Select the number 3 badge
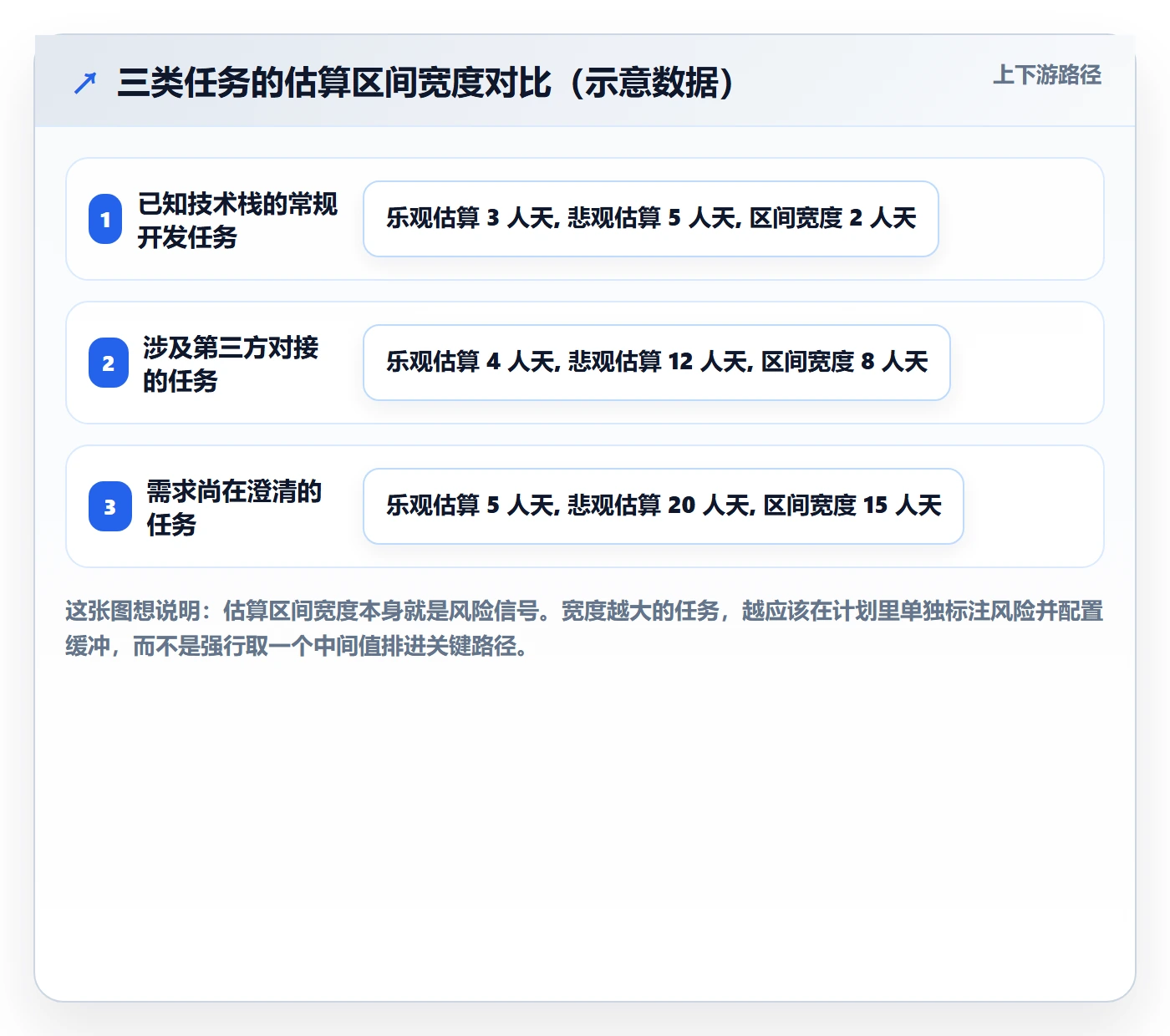The image size is (1170, 1036). click(110, 506)
